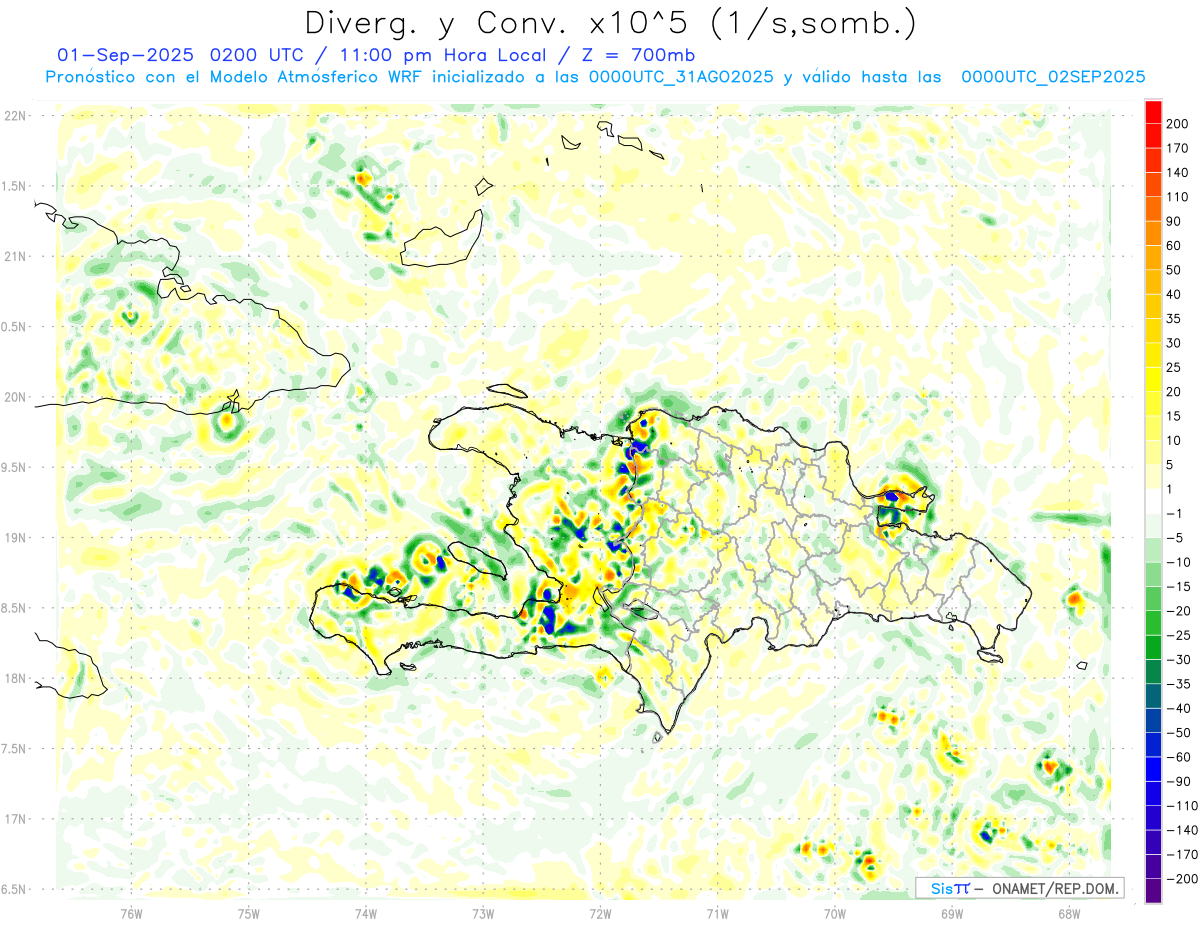The image size is (1200, 927).
Task: Click the 6.5N latitude axis label
Action: [14, 889]
